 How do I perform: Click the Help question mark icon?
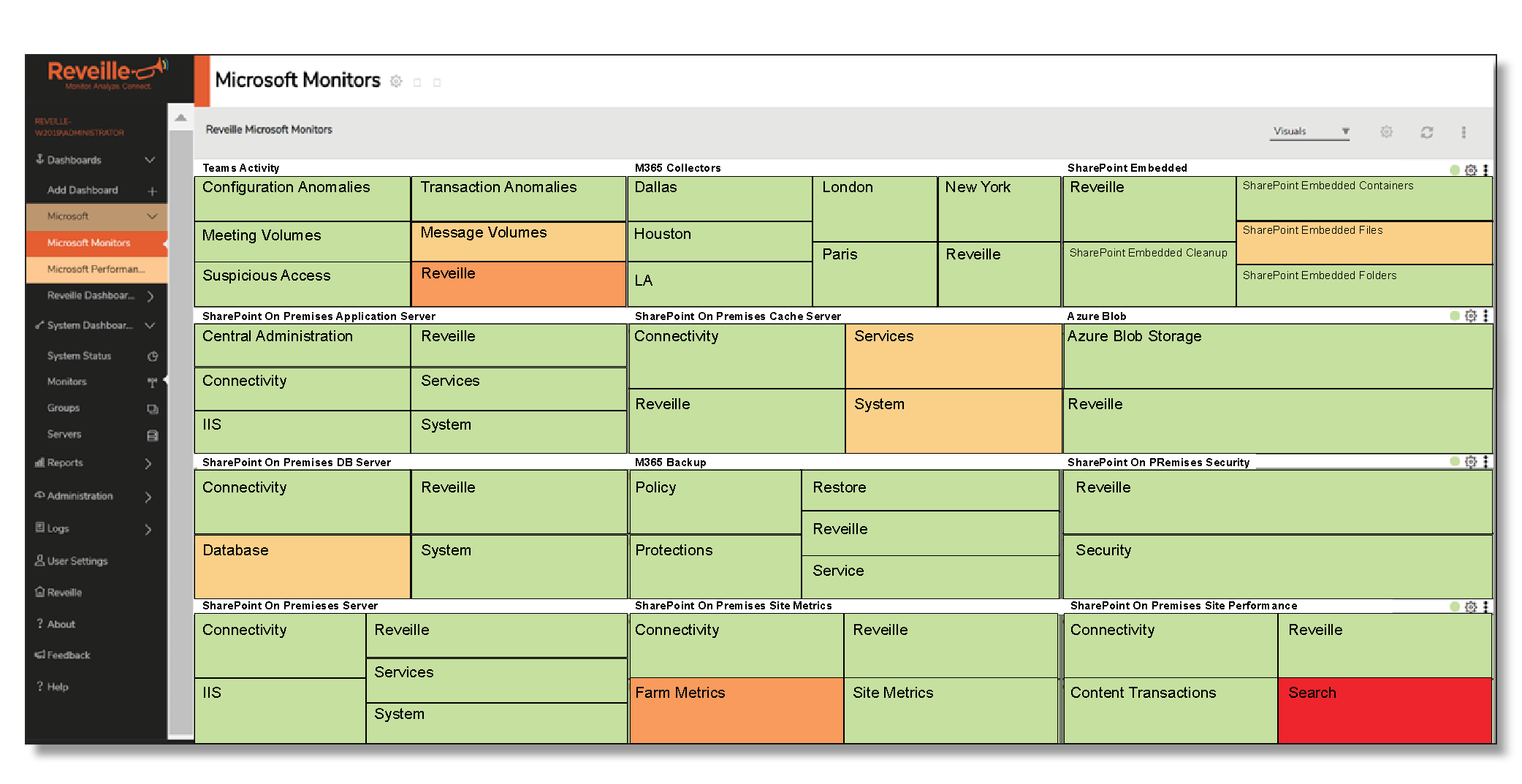(40, 686)
